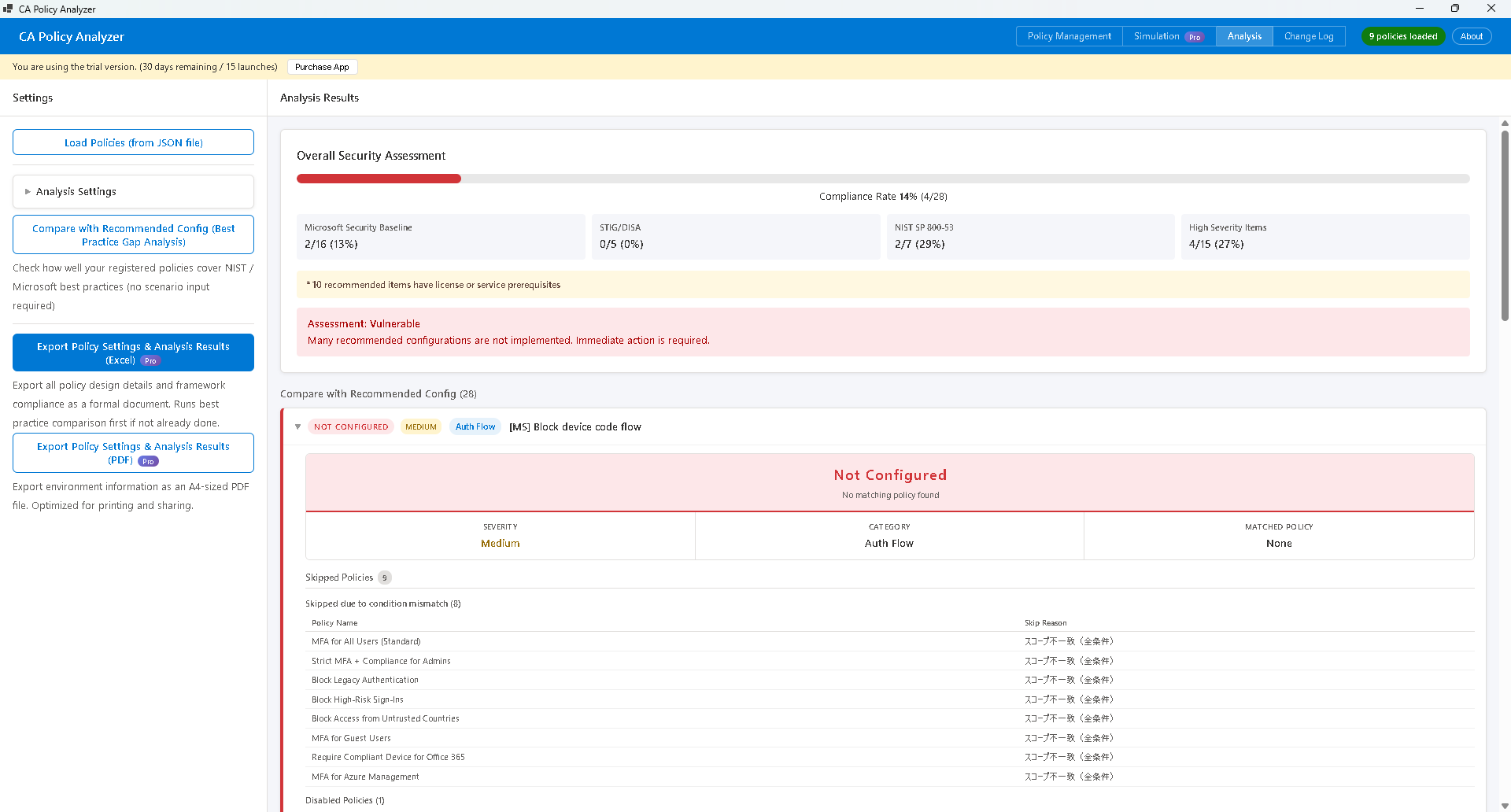The width and height of the screenshot is (1511, 812).
Task: Click the NOT CONFIGURED status badge
Action: [x=351, y=426]
